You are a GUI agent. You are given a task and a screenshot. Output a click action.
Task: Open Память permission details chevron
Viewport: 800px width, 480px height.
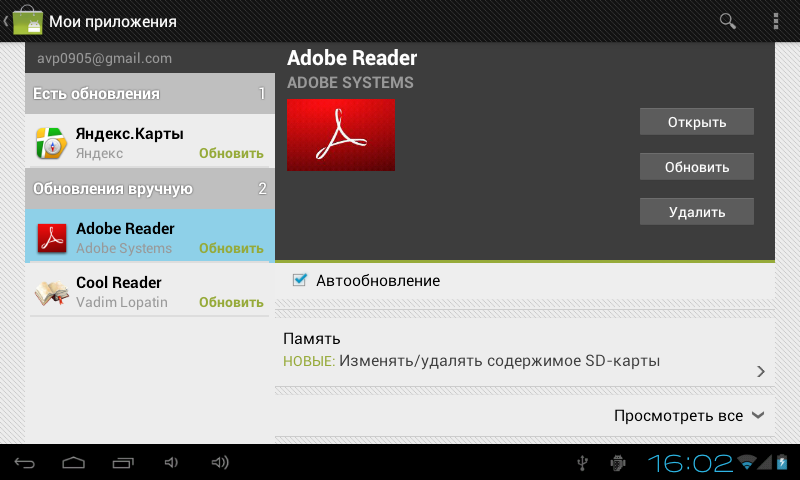[x=761, y=371]
